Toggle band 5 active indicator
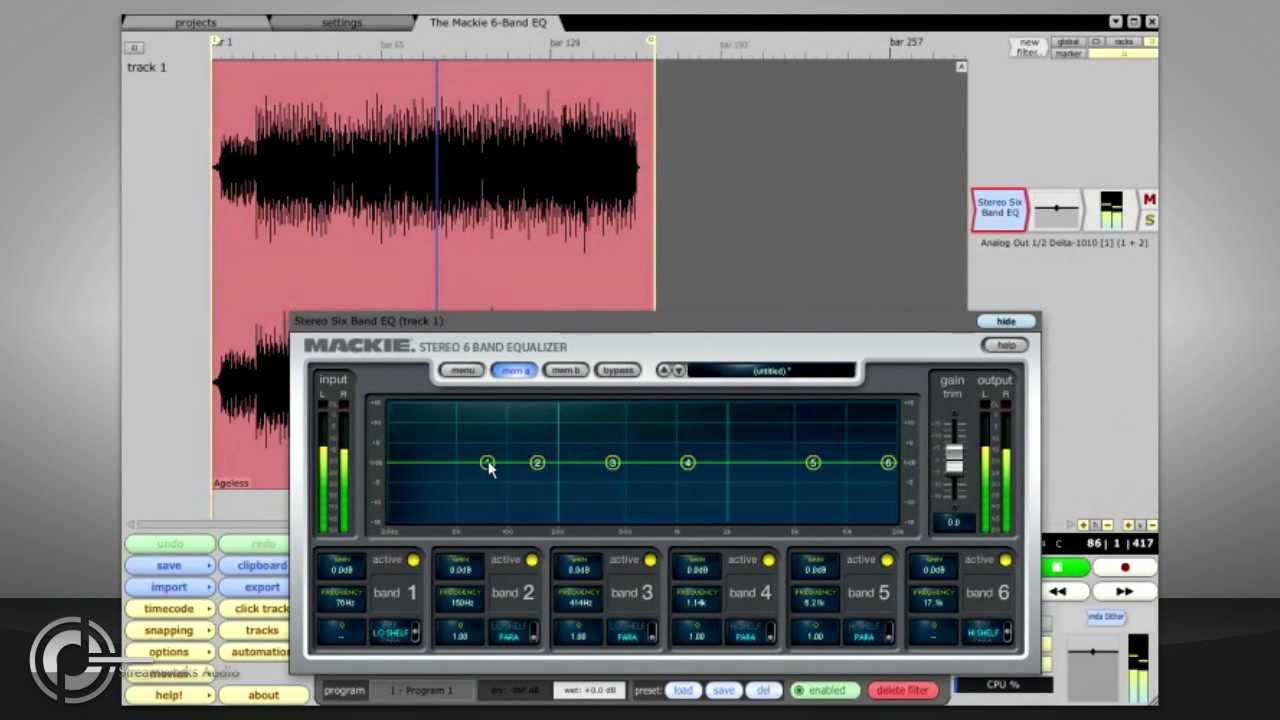The width and height of the screenshot is (1280, 720). pos(887,560)
